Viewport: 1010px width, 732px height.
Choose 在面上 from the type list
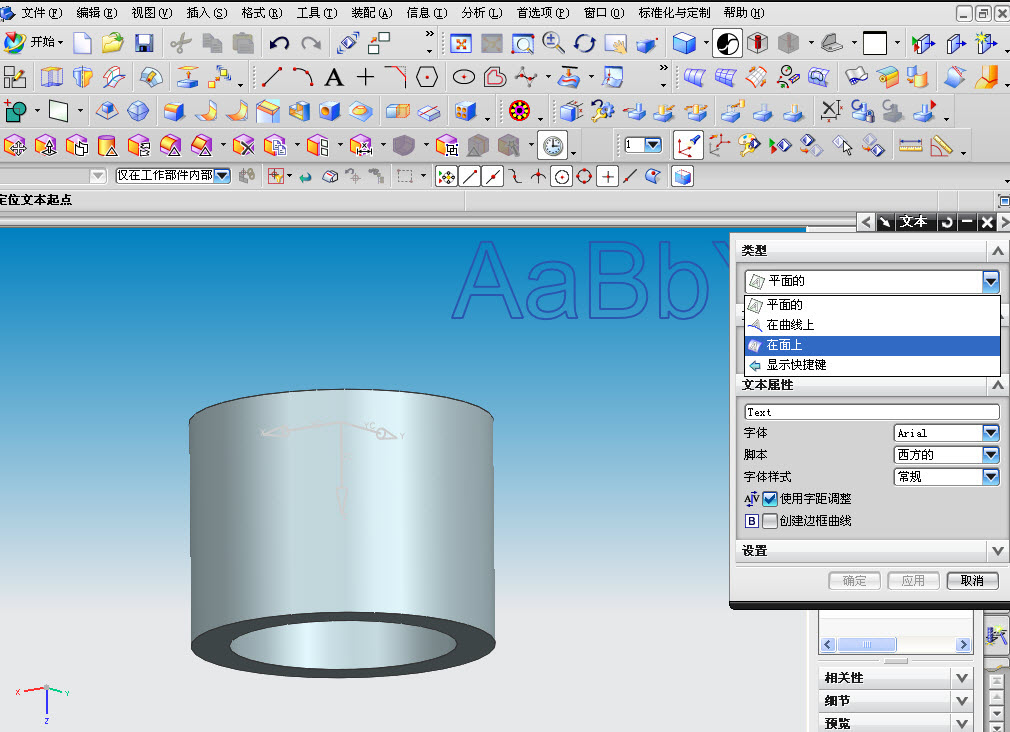click(x=872, y=345)
